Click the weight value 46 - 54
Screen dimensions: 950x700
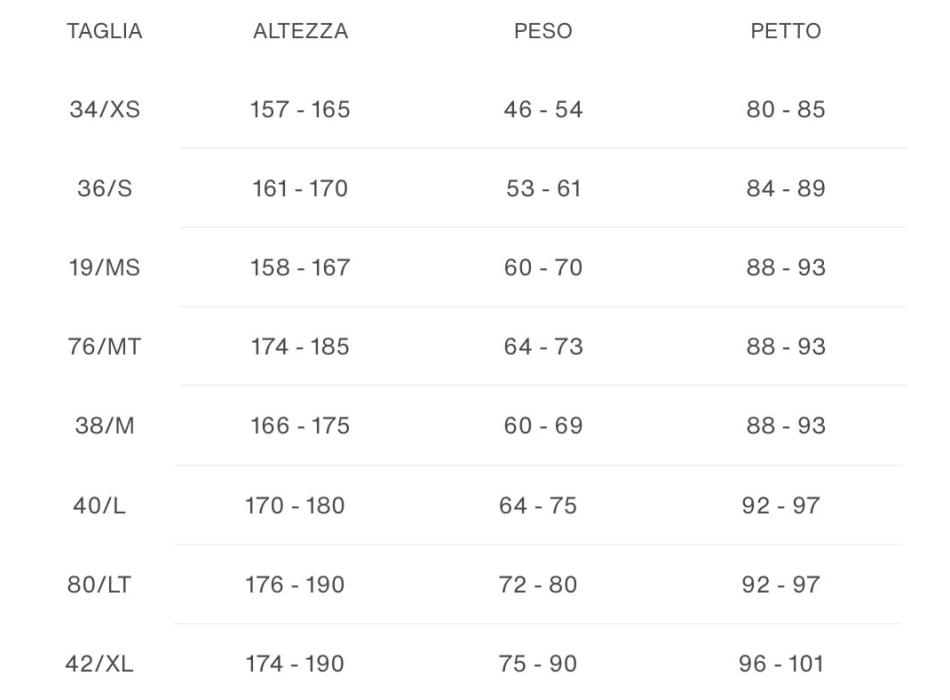point(542,110)
